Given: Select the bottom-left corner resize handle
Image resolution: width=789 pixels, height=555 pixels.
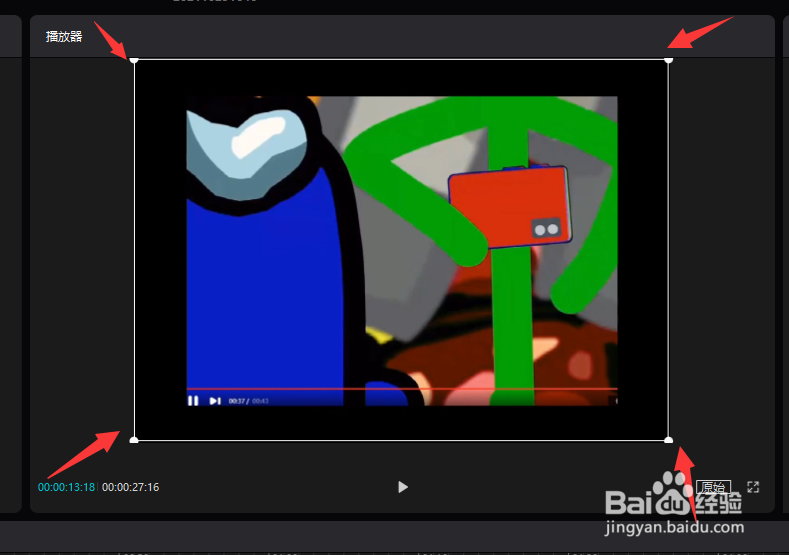Looking at the screenshot, I should [x=134, y=440].
